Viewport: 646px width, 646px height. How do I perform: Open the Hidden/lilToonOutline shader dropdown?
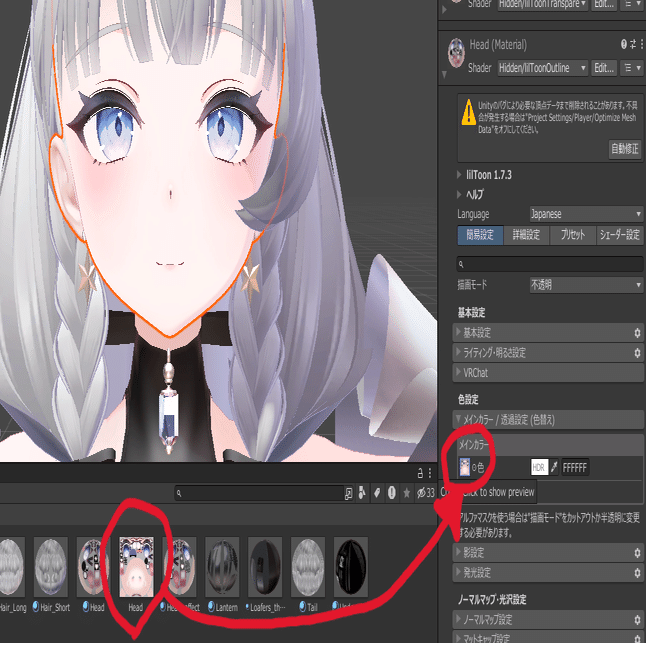click(543, 68)
